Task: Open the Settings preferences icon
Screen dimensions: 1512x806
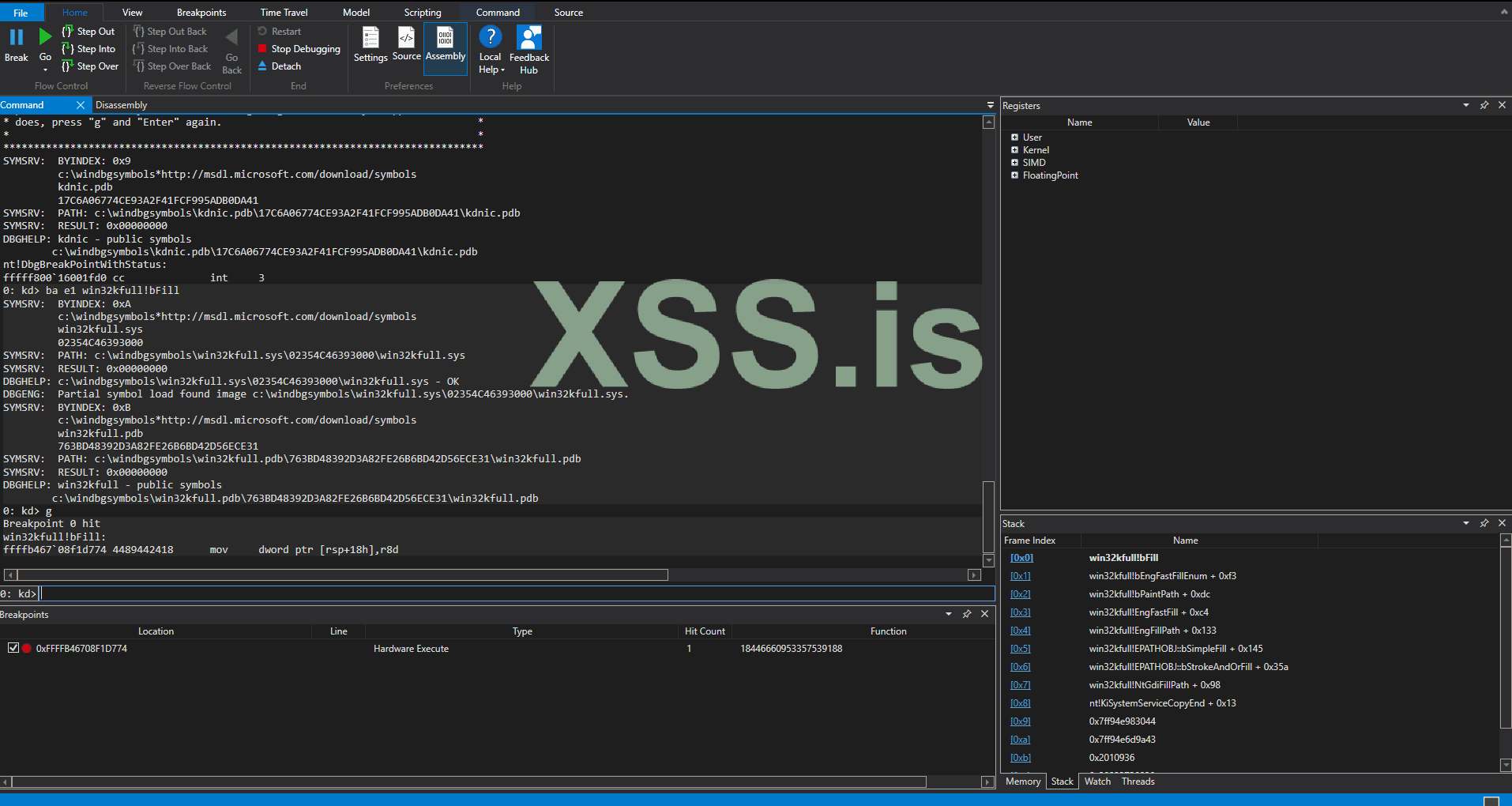Action: coord(370,38)
